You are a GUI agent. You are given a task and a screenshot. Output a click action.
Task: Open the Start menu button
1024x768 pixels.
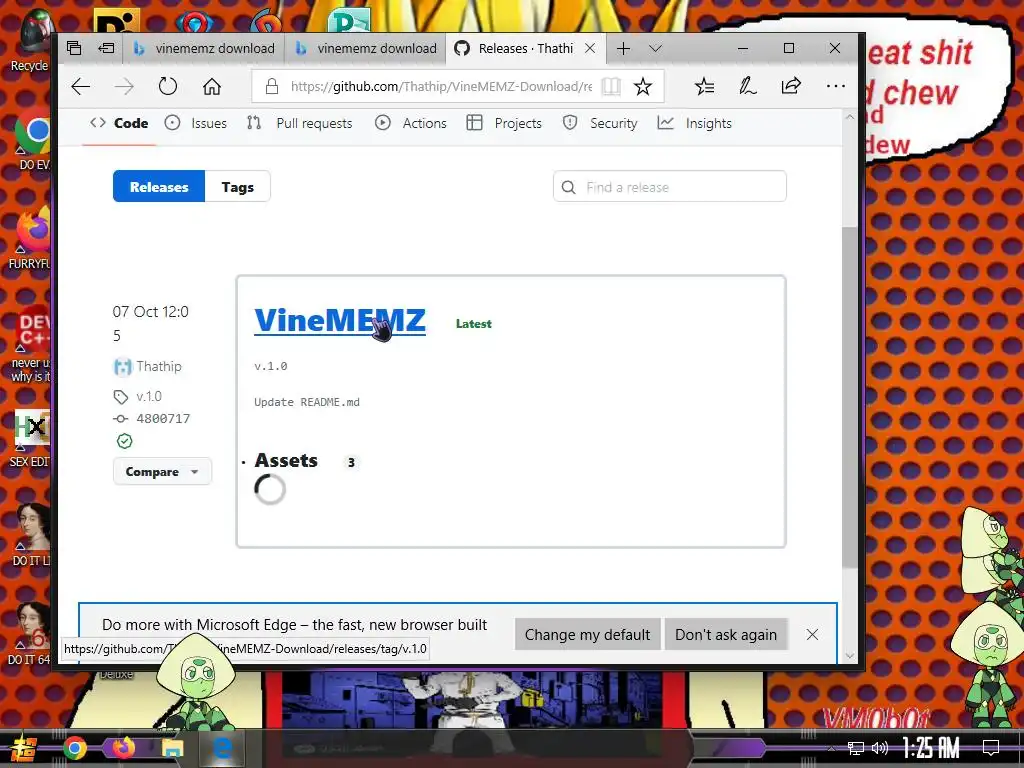pyautogui.click(x=23, y=748)
